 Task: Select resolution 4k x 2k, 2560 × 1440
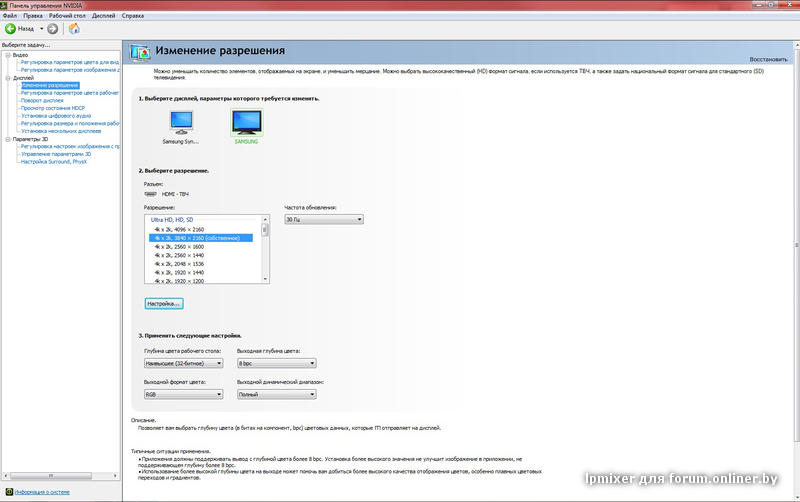coord(179,256)
